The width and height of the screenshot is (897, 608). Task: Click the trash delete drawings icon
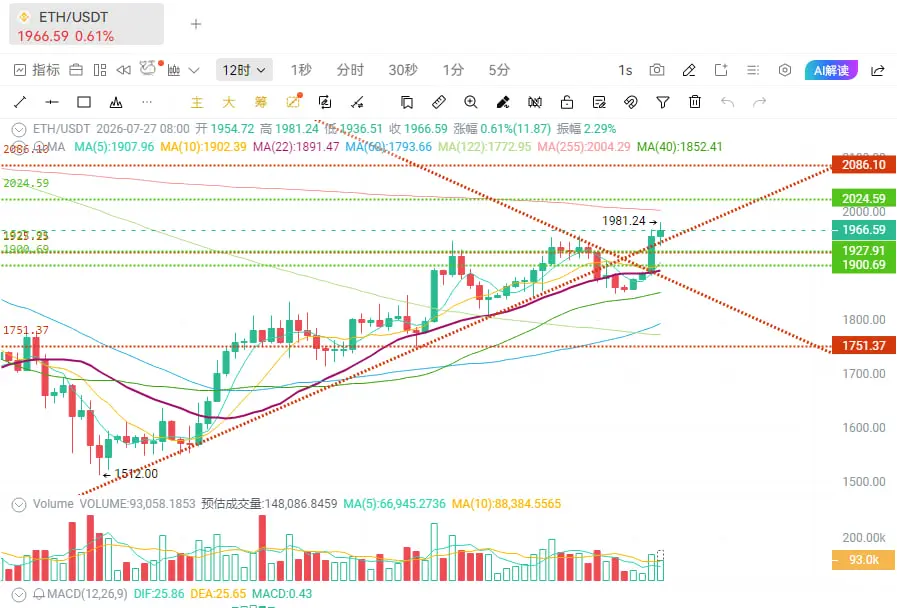[694, 102]
